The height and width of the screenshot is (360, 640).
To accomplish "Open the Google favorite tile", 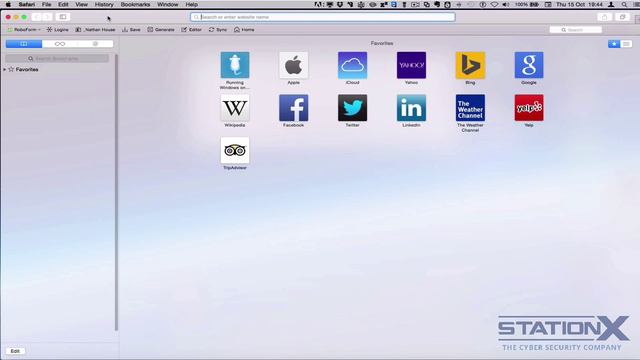I will pos(529,65).
